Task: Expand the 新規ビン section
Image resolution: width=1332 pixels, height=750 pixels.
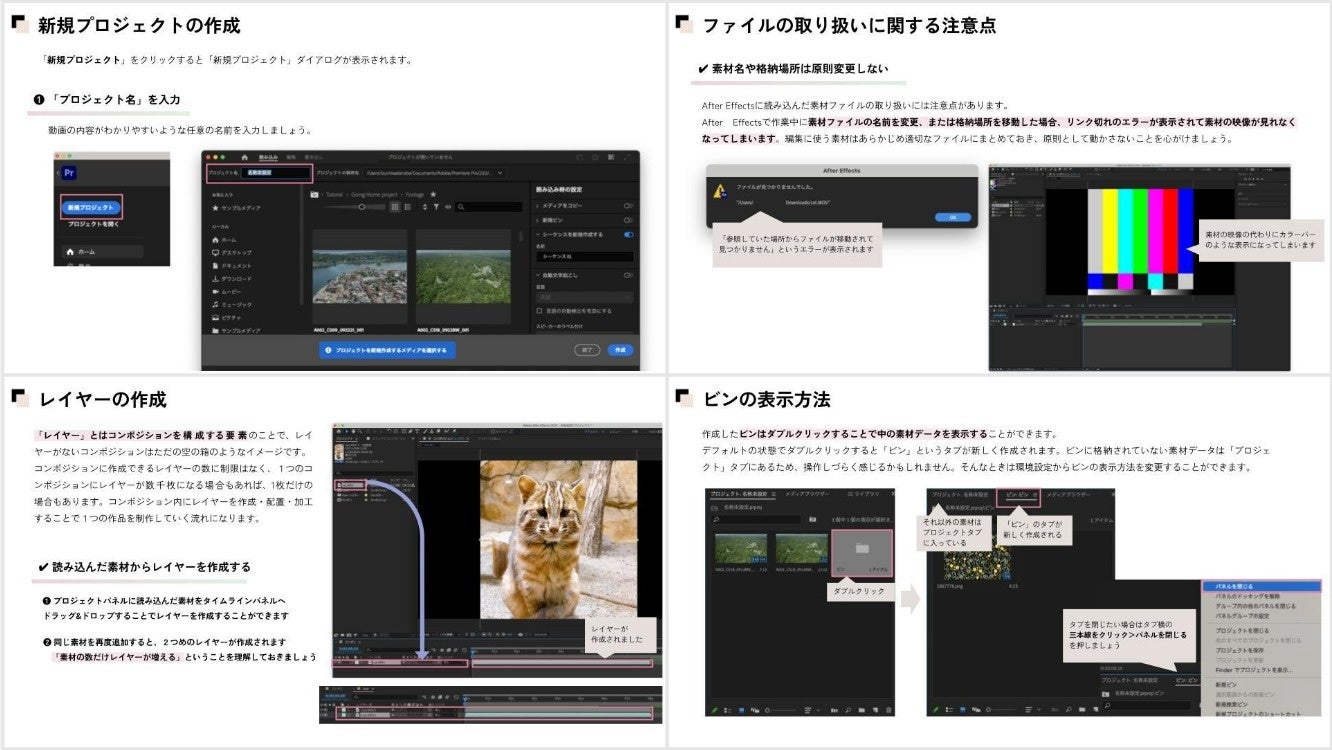Action: pos(539,220)
